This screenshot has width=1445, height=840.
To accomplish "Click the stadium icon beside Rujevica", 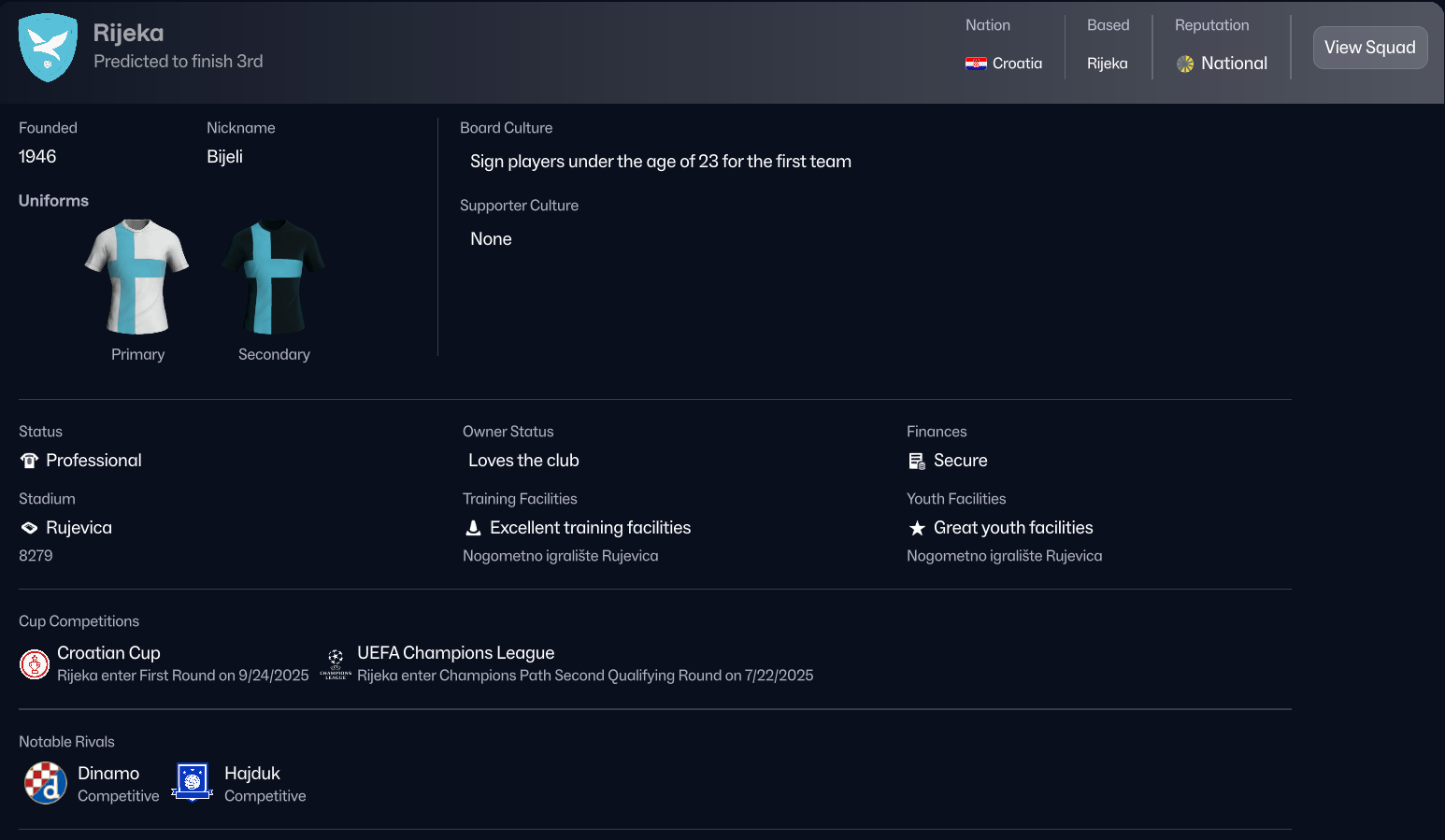I will [x=29, y=528].
